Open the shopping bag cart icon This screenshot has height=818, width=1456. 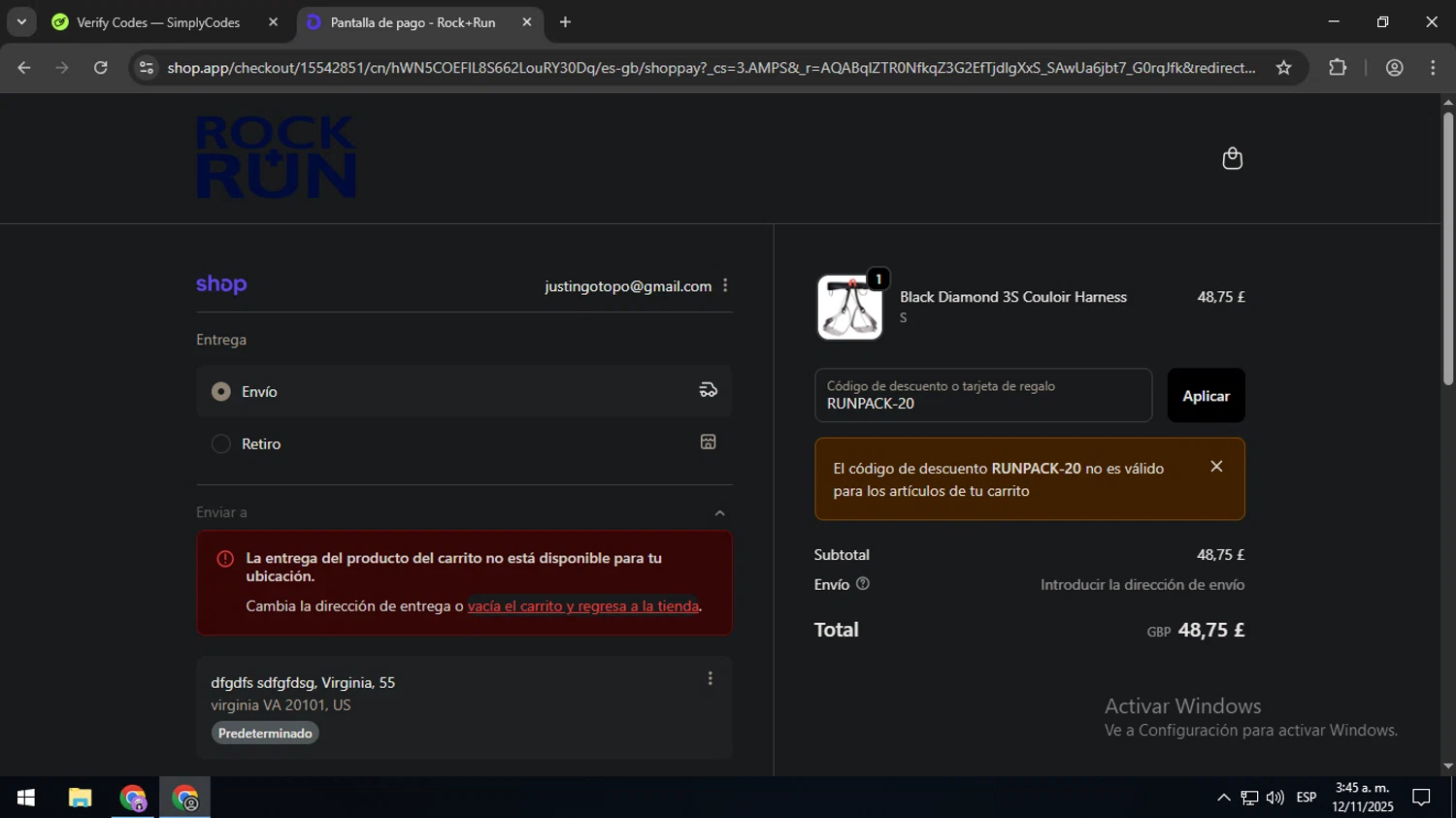(x=1232, y=158)
